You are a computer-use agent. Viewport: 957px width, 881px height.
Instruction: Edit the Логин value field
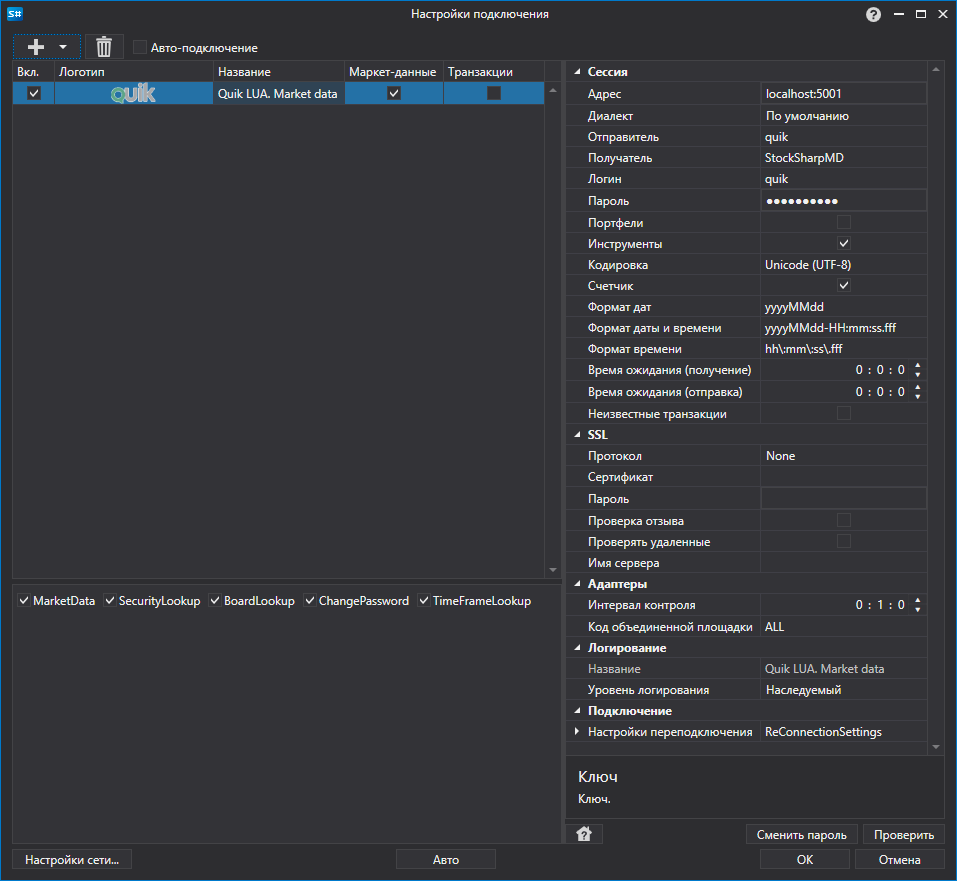coord(843,179)
